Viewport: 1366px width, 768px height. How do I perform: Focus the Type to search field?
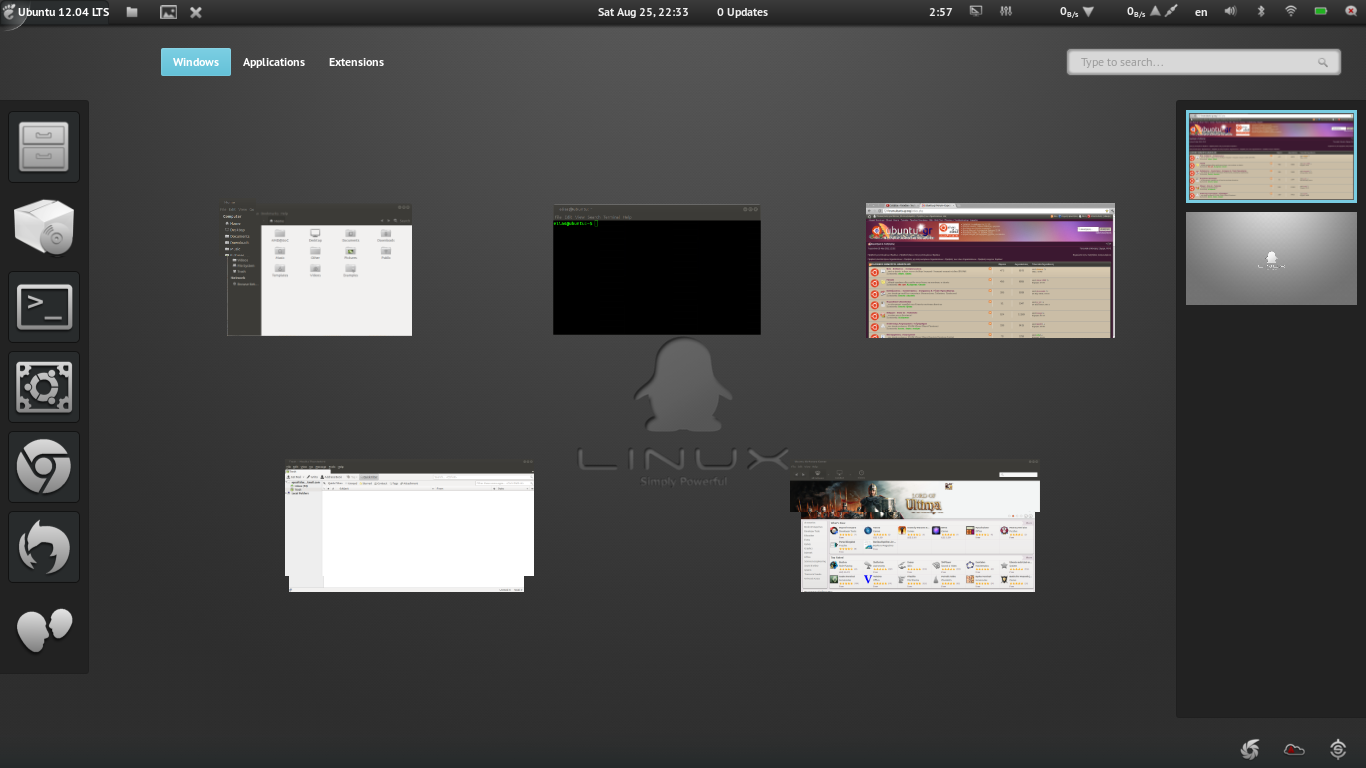point(1204,62)
